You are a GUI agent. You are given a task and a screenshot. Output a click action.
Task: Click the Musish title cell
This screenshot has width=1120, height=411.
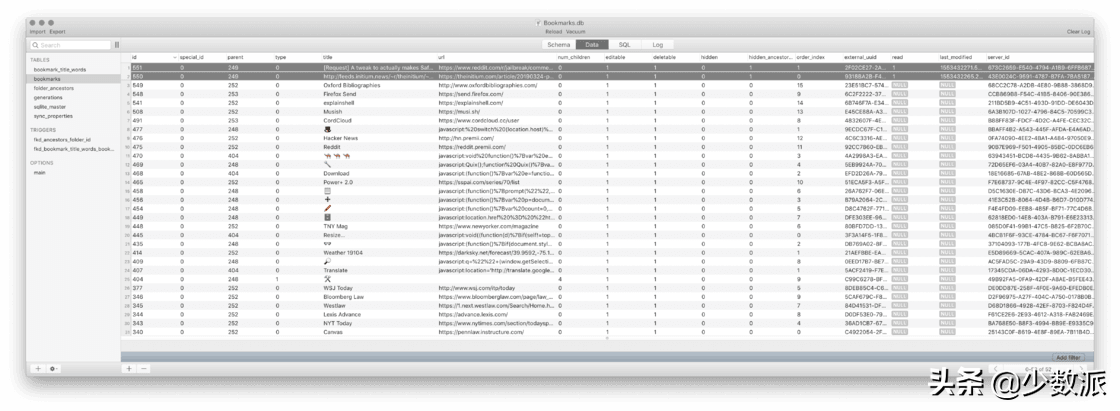(332, 112)
